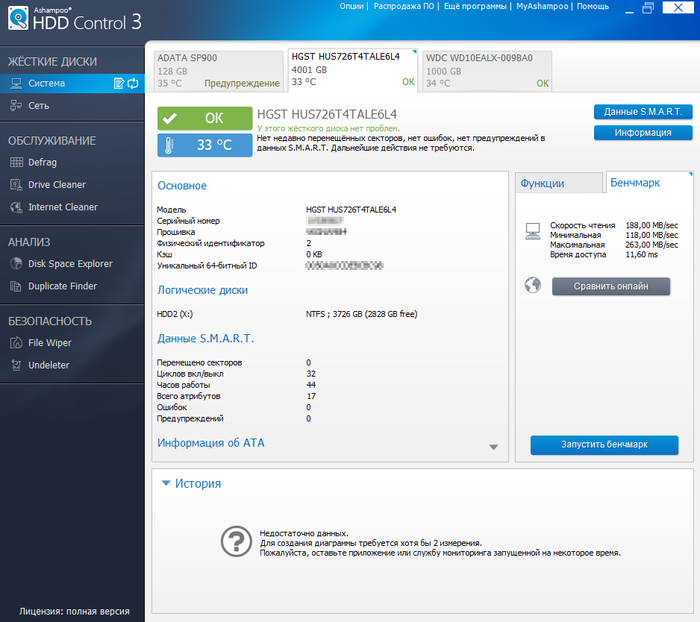
Task: Open the Опции menu
Action: 351,6
